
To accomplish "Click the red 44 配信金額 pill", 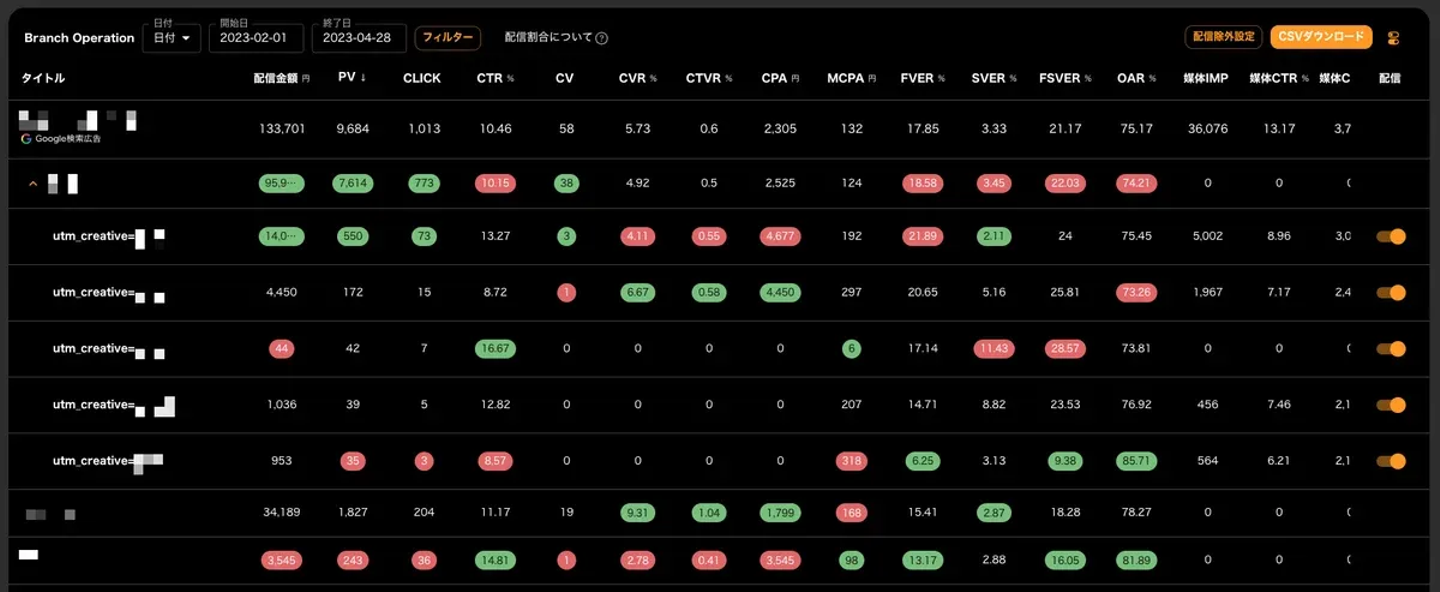I will pos(281,349).
